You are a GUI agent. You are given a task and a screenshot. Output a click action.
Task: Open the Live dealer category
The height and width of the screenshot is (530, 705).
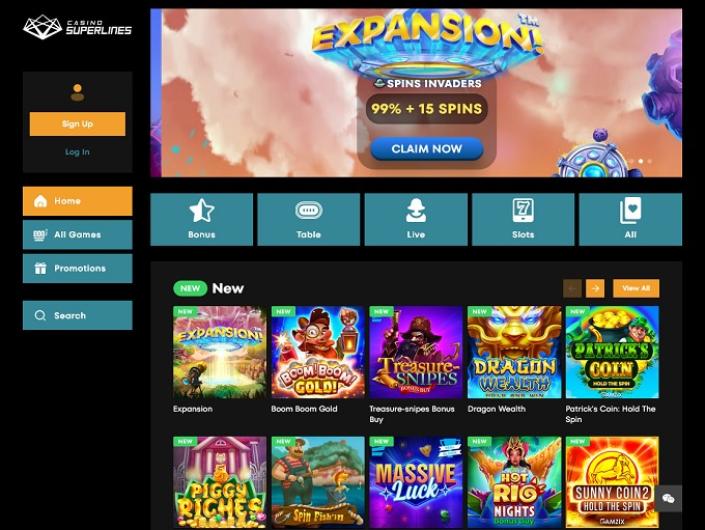pos(416,219)
